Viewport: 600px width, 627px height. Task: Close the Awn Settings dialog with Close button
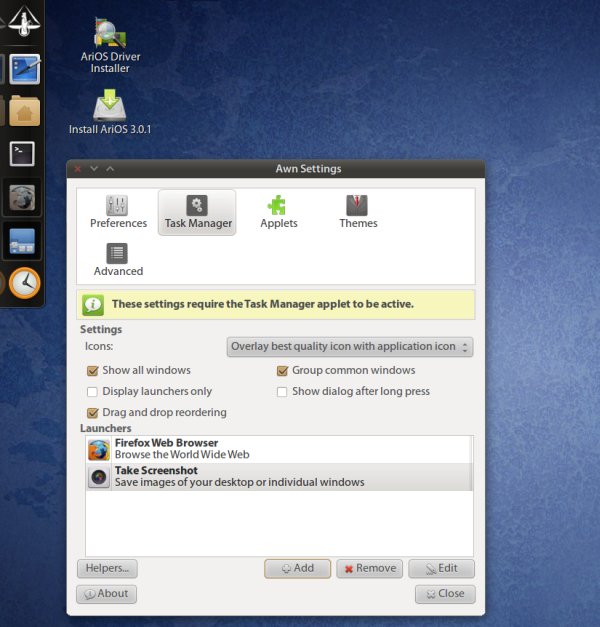click(x=445, y=594)
